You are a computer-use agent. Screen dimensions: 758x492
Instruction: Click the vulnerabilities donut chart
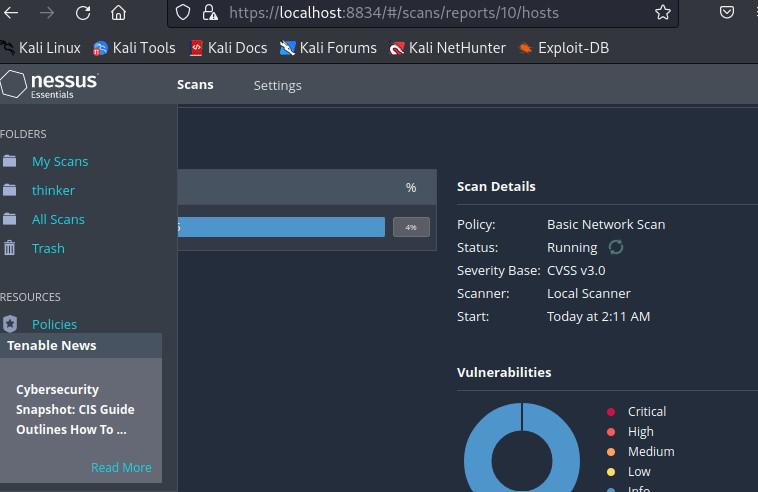pos(522,447)
